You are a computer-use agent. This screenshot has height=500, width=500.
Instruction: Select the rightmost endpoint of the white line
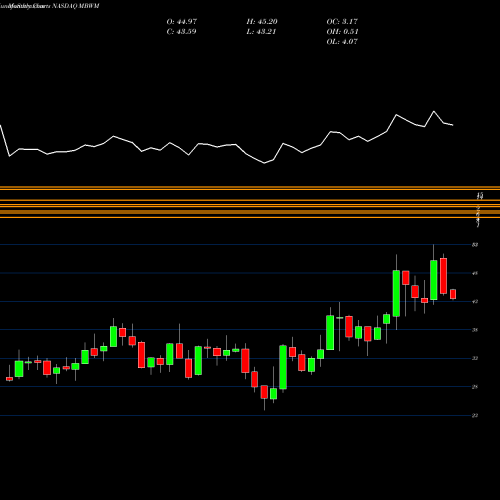coord(453,125)
